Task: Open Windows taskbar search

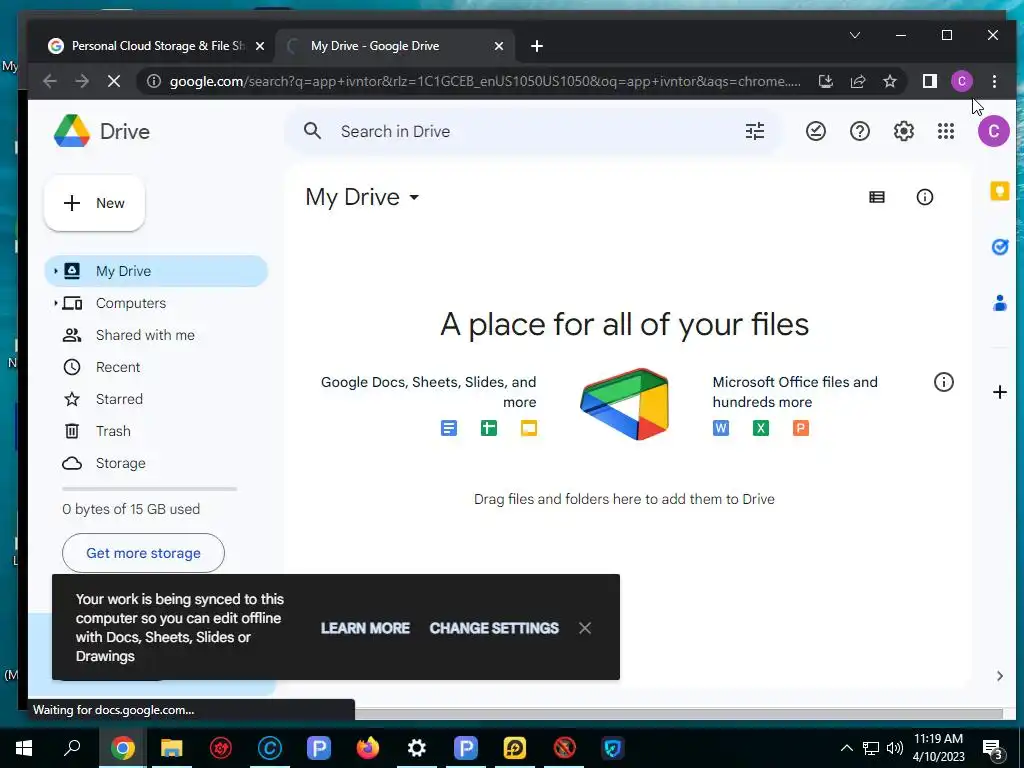Action: pyautogui.click(x=72, y=748)
